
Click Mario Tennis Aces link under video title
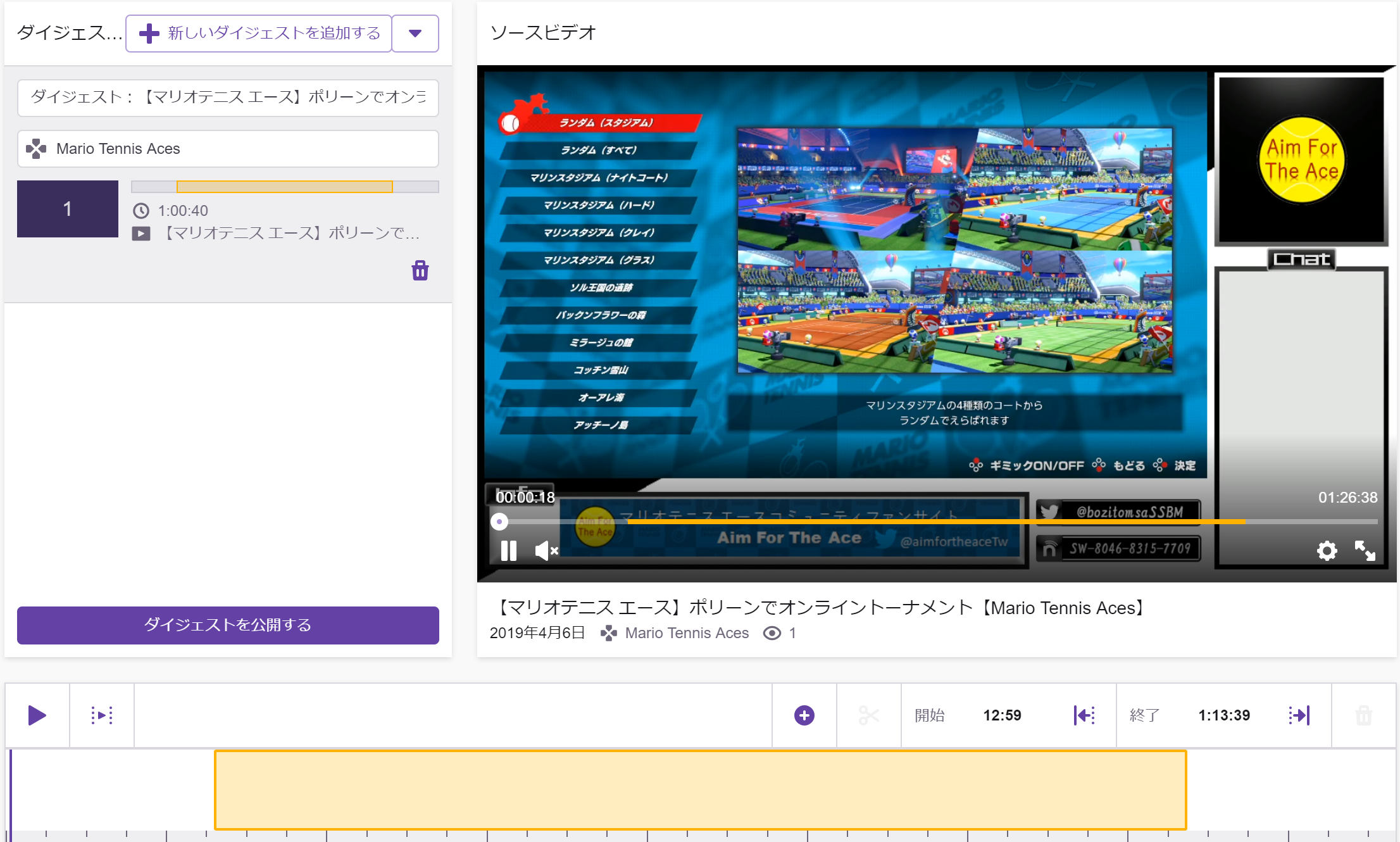(687, 633)
